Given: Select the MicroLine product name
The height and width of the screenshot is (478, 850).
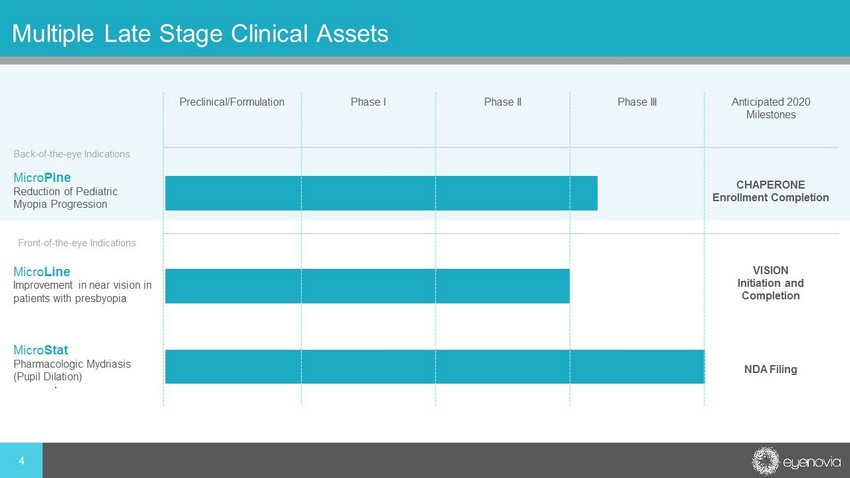Looking at the screenshot, I should click(42, 271).
